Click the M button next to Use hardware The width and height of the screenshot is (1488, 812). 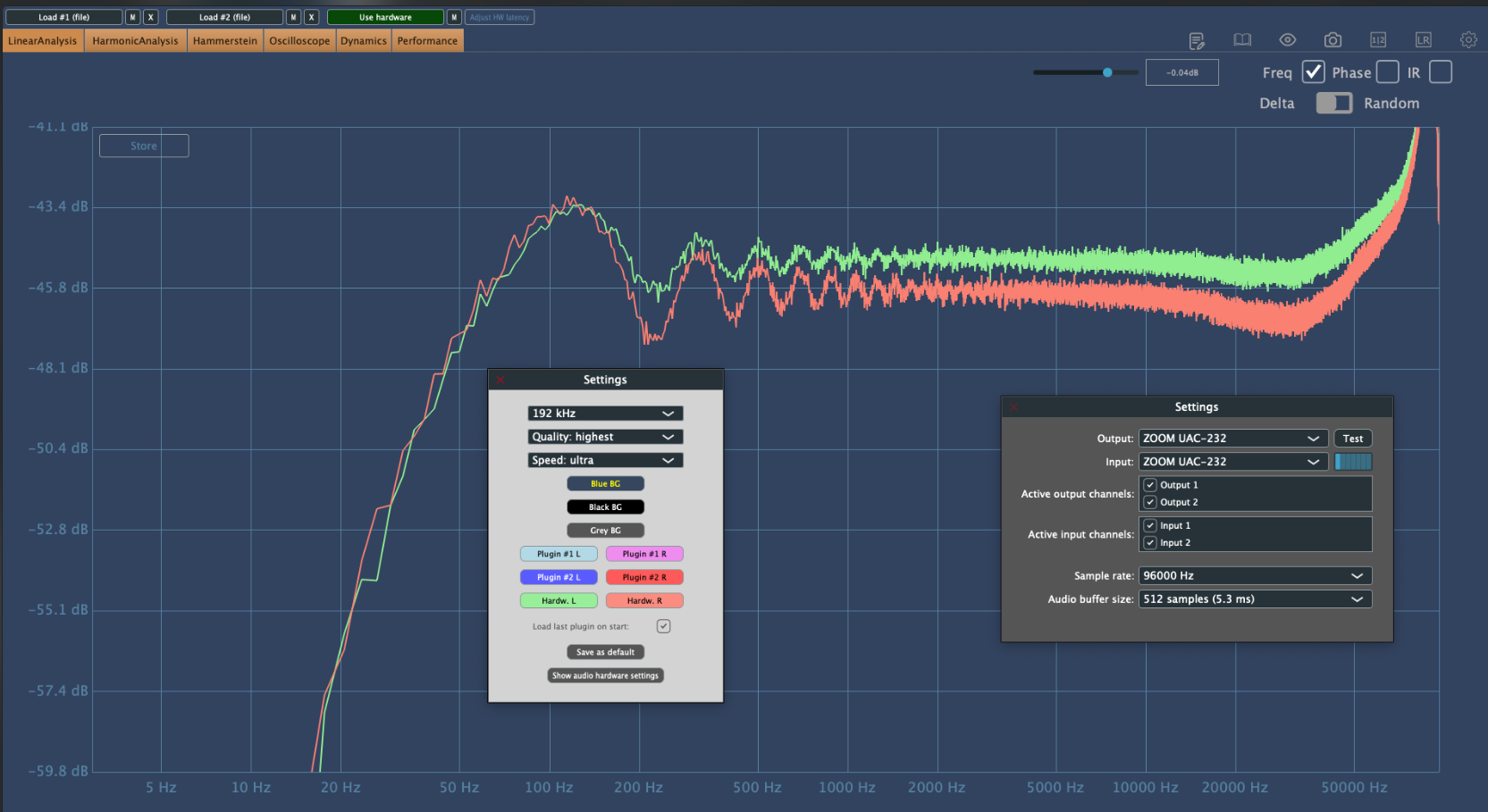click(454, 17)
